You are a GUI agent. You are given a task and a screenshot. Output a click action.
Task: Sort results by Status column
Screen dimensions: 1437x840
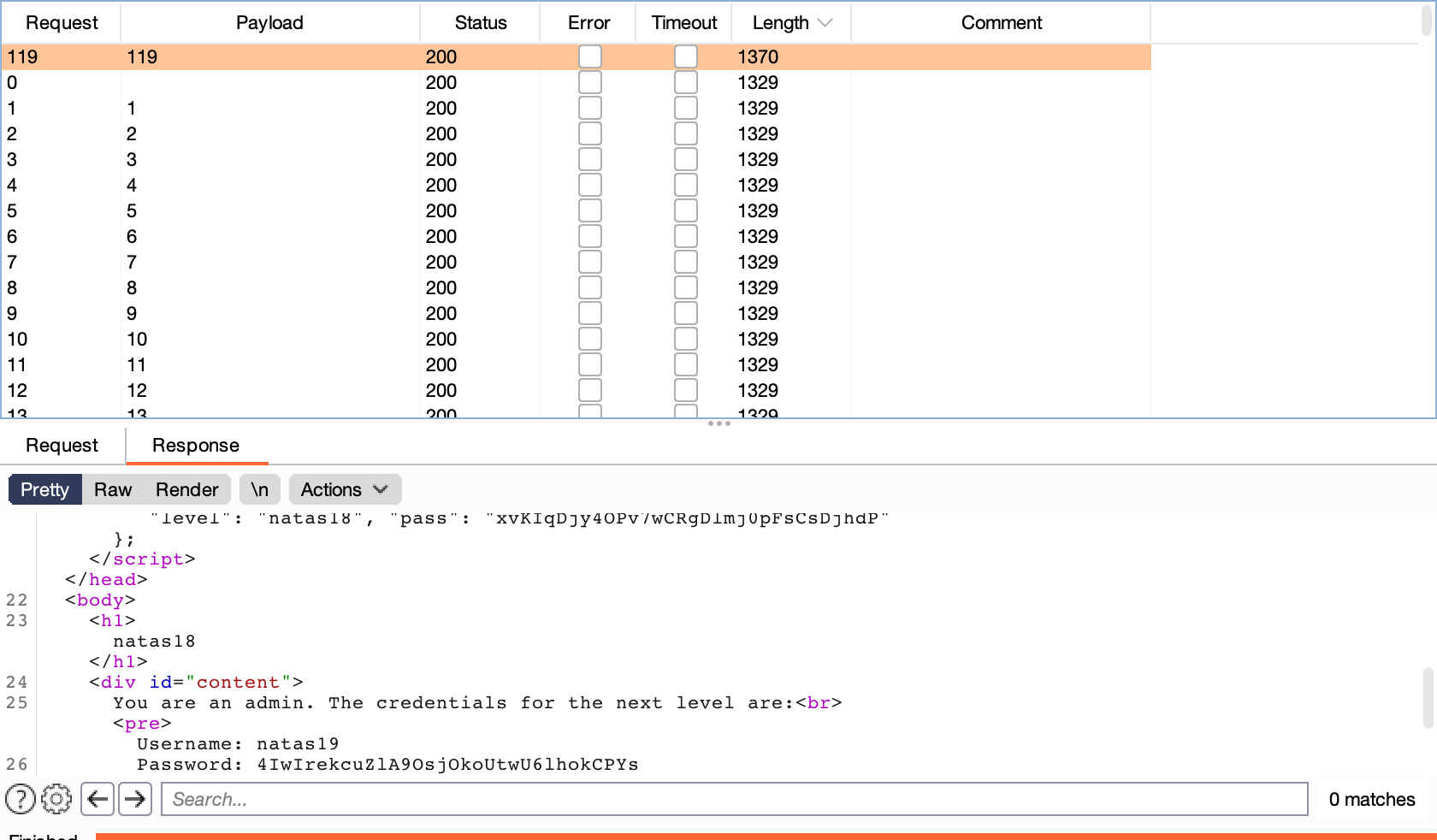(480, 23)
